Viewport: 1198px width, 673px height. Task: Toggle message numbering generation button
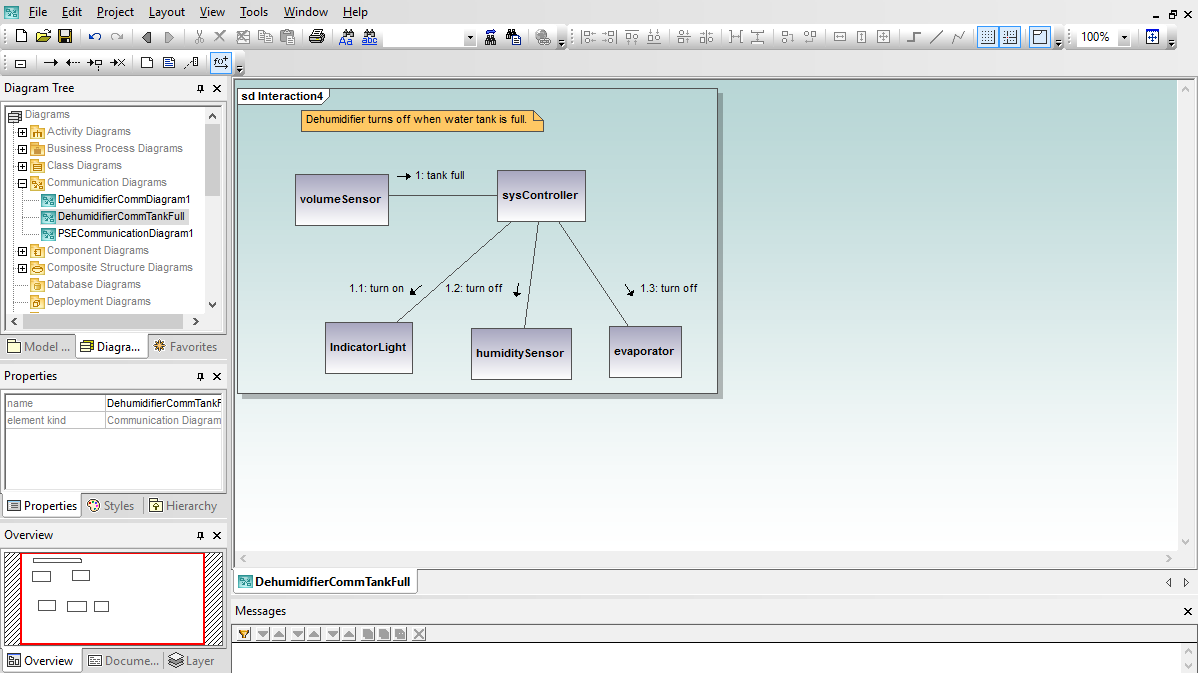(x=221, y=63)
